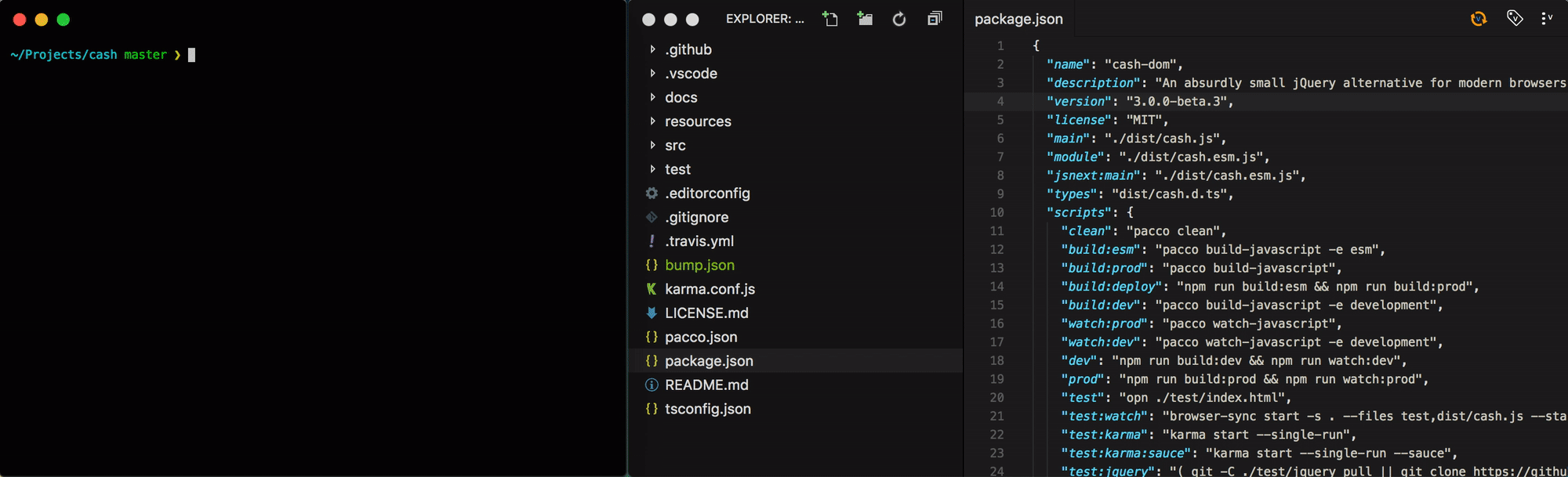The width and height of the screenshot is (1568, 477).
Task: Click the "types" key on line 9
Action: (1072, 194)
